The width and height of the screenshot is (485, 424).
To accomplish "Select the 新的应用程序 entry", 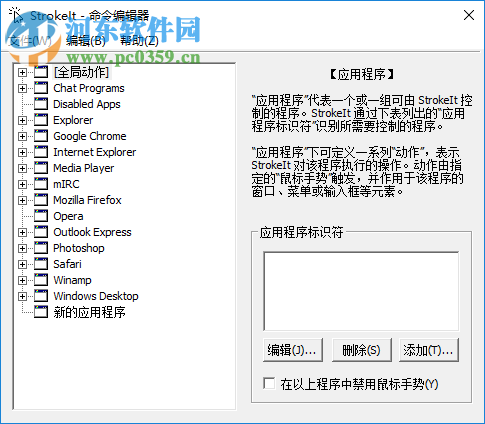I will pos(89,312).
